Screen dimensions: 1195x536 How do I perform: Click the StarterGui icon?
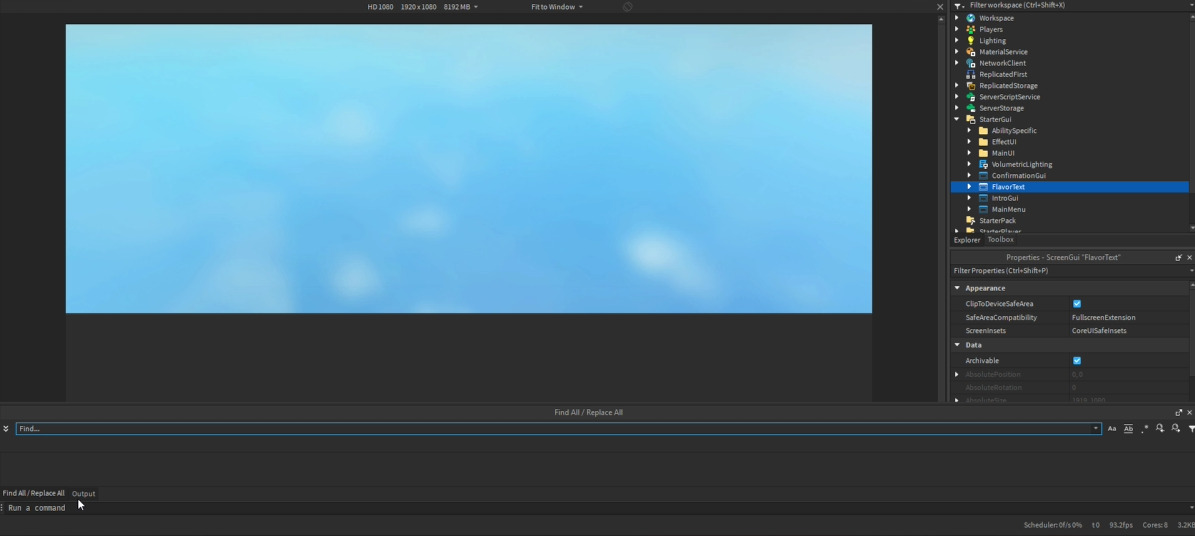970,120
